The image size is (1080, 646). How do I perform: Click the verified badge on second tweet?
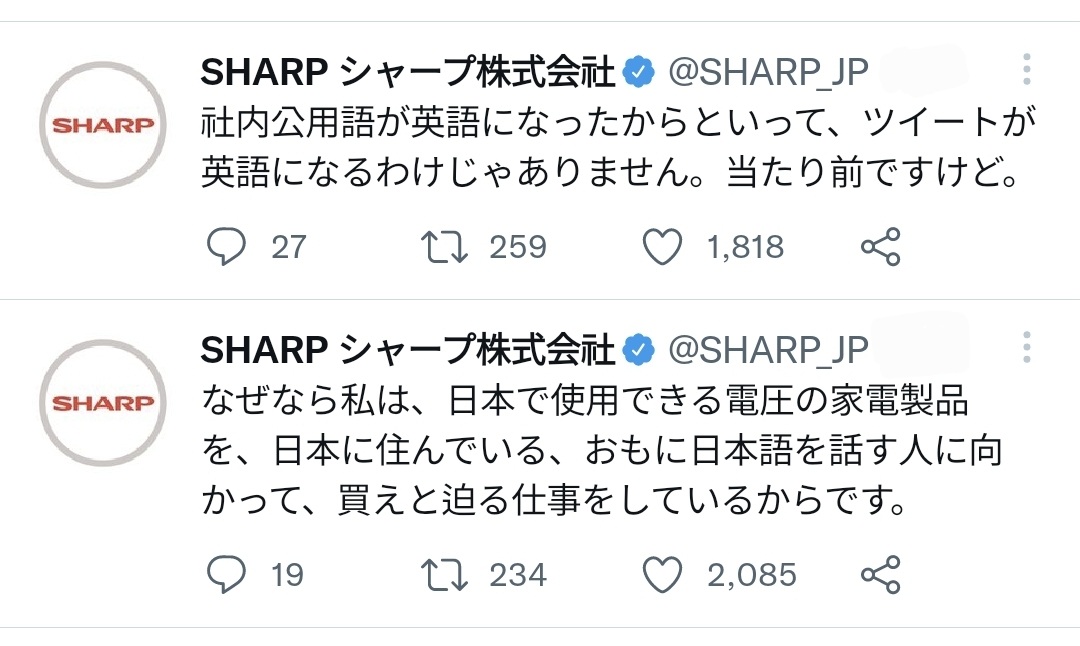click(639, 349)
